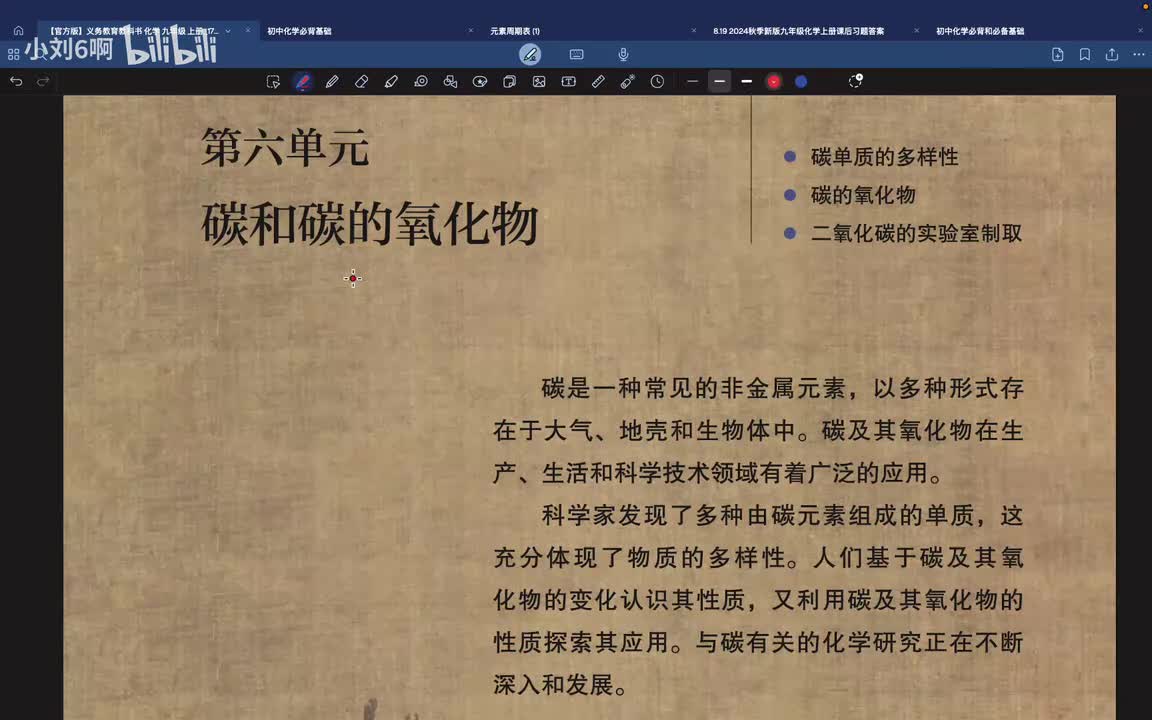This screenshot has height=720, width=1152.
Task: Open the three-dot more options menu
Action: 1139,54
